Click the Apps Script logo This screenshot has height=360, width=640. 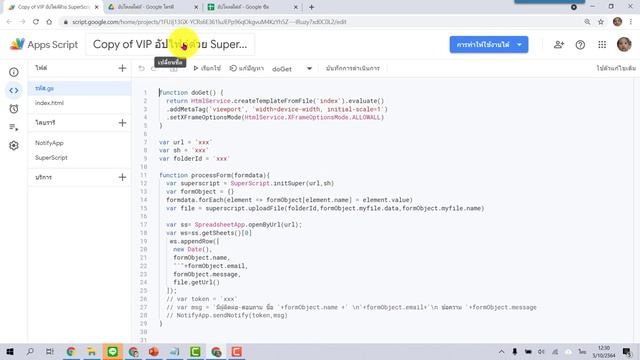click(44, 44)
